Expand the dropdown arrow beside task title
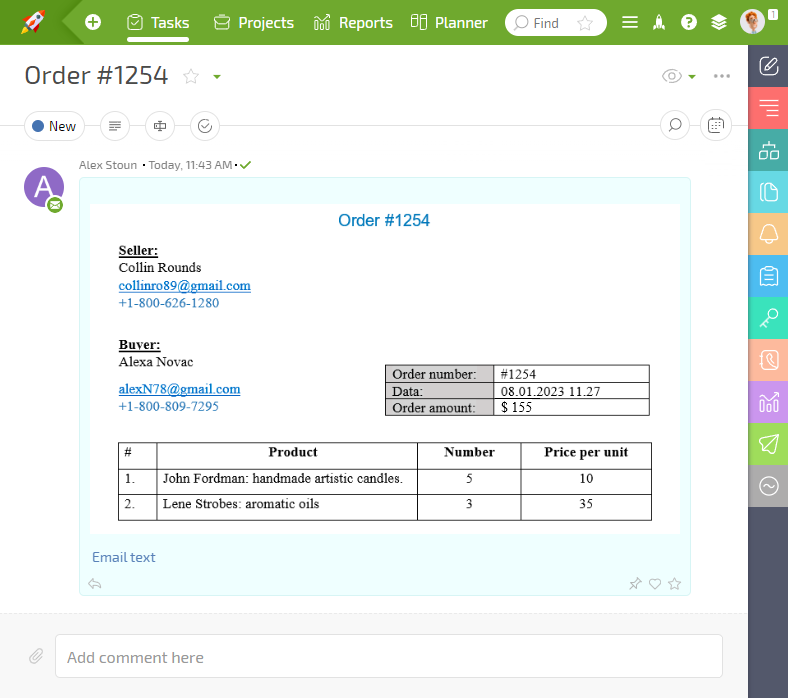 tap(217, 77)
